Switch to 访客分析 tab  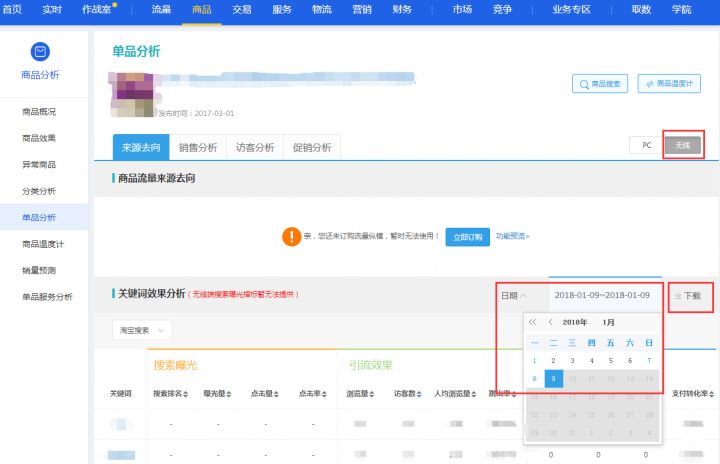(255, 147)
